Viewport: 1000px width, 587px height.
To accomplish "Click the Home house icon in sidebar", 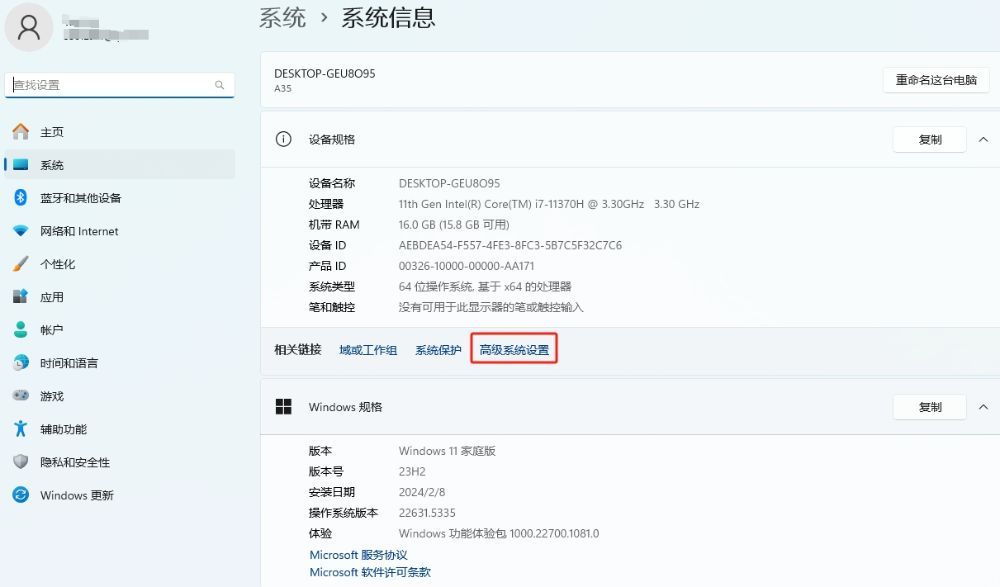I will pos(20,131).
